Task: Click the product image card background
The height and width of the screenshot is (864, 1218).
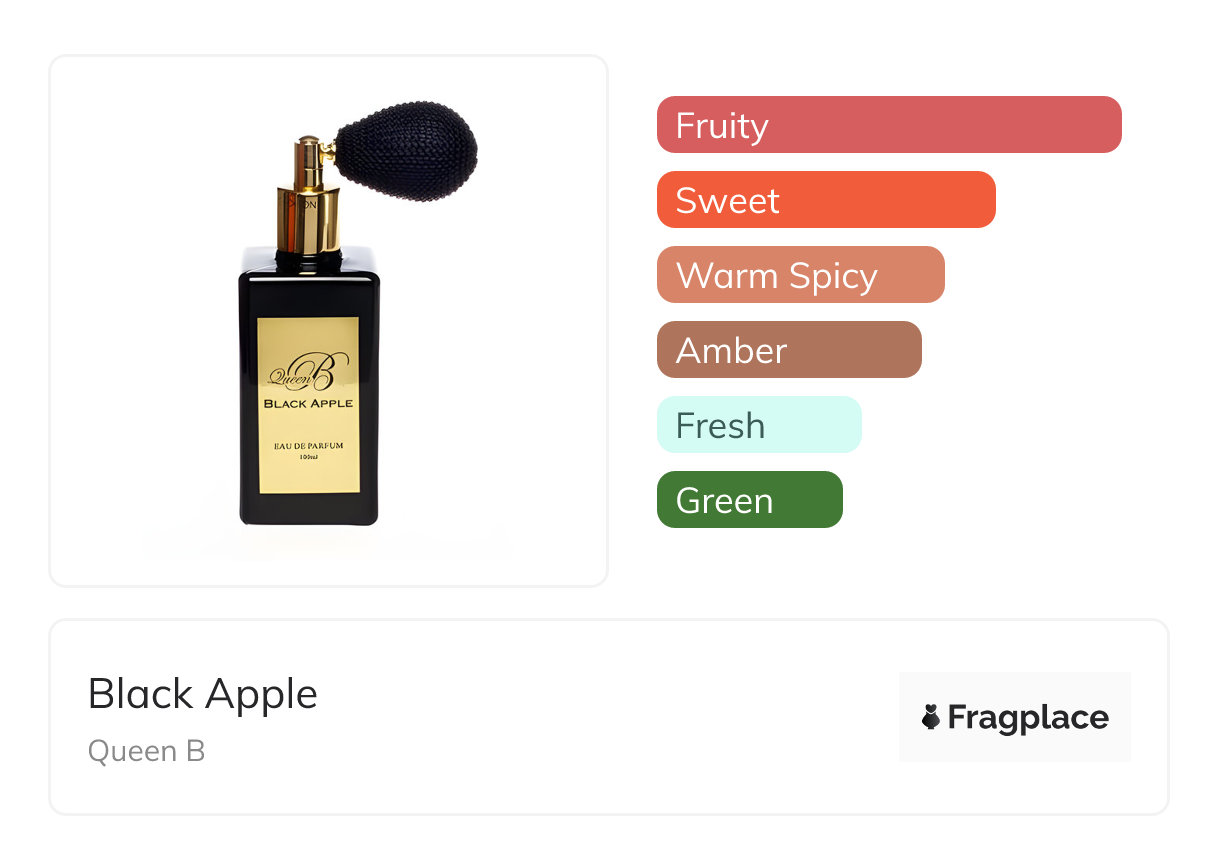Action: pos(329,321)
